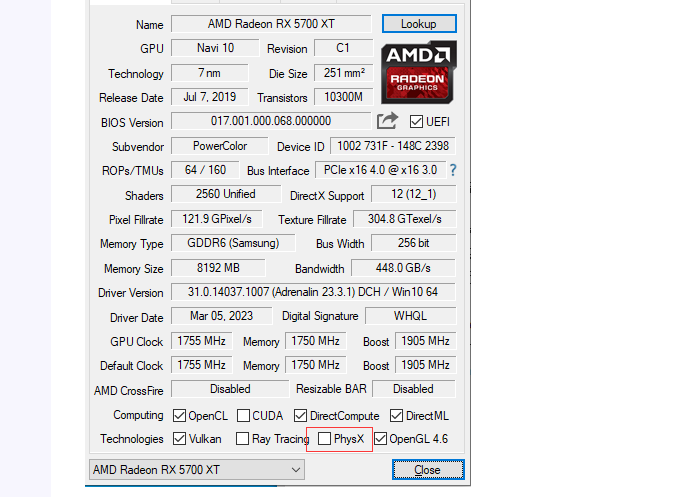Click the Driver Version value 31.0.14037.1007
This screenshot has height=497, width=694.
click(313, 292)
